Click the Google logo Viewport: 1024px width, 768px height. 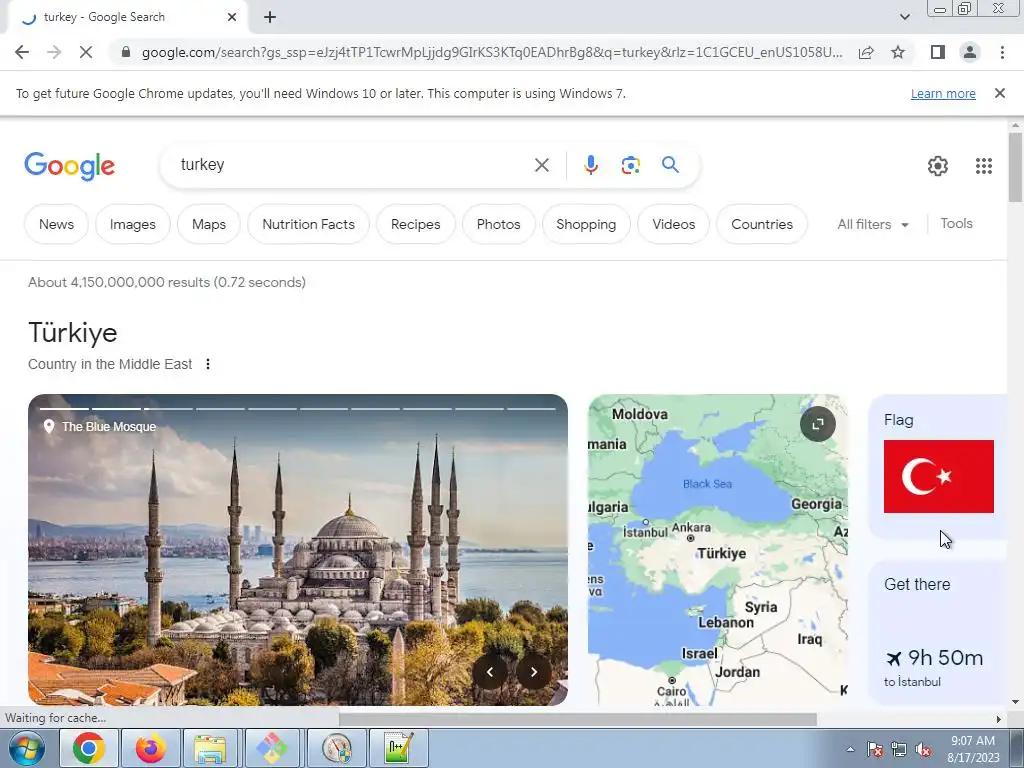point(70,167)
